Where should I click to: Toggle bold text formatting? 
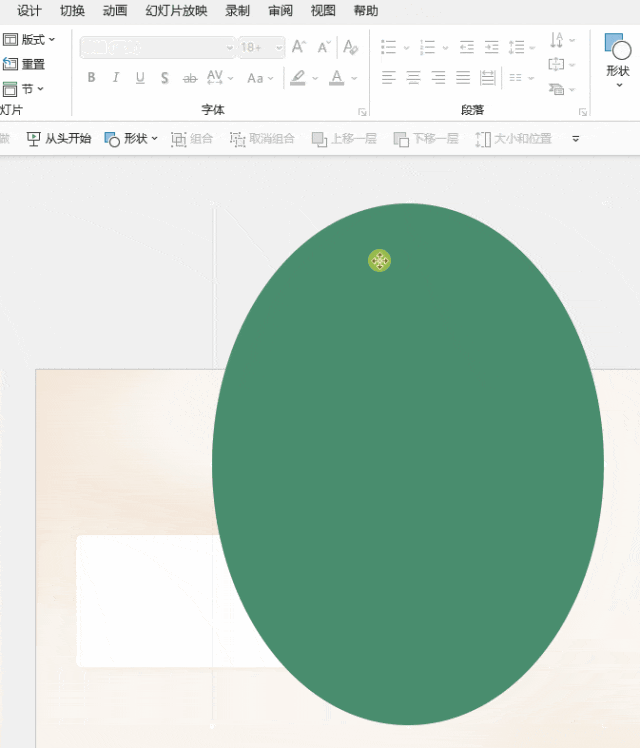[91, 78]
